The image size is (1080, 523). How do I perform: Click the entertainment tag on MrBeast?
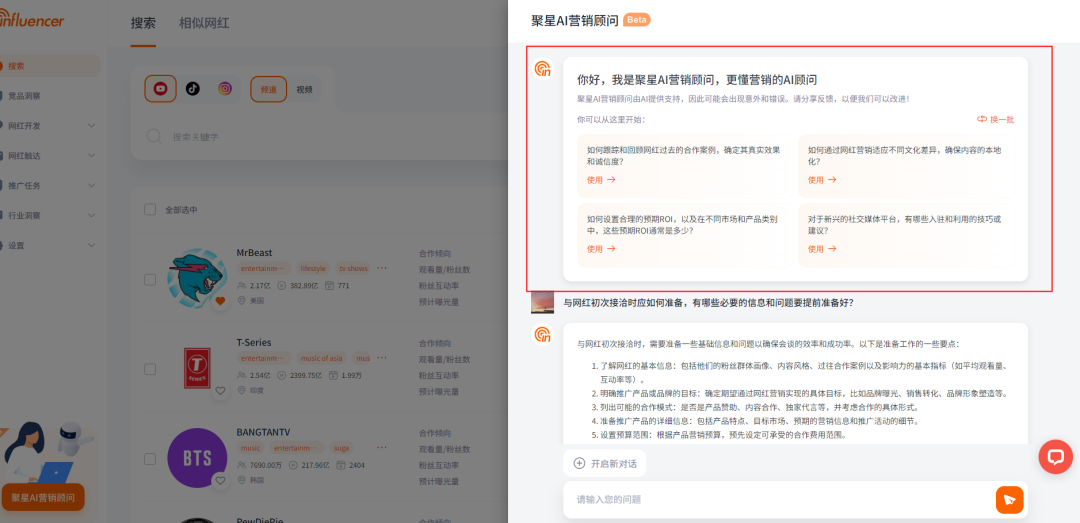click(x=264, y=268)
